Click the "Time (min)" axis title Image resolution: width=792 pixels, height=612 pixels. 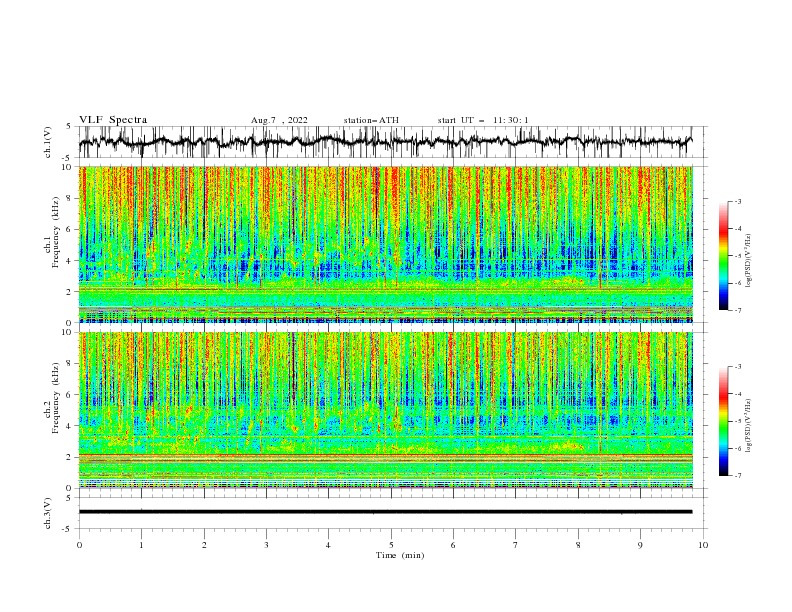[x=400, y=555]
